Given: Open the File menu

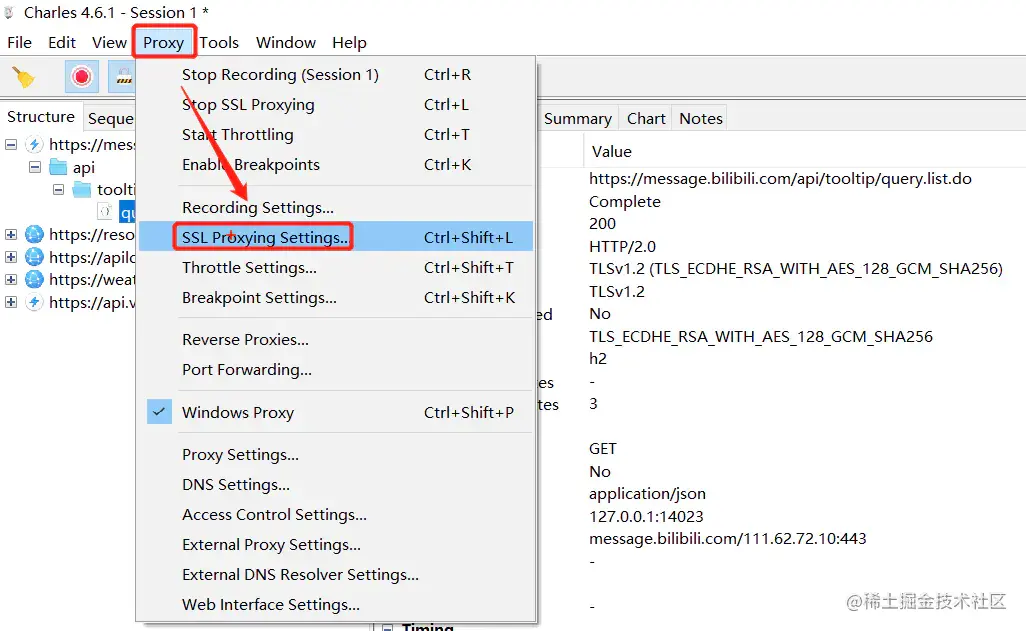Looking at the screenshot, I should pyautogui.click(x=20, y=43).
